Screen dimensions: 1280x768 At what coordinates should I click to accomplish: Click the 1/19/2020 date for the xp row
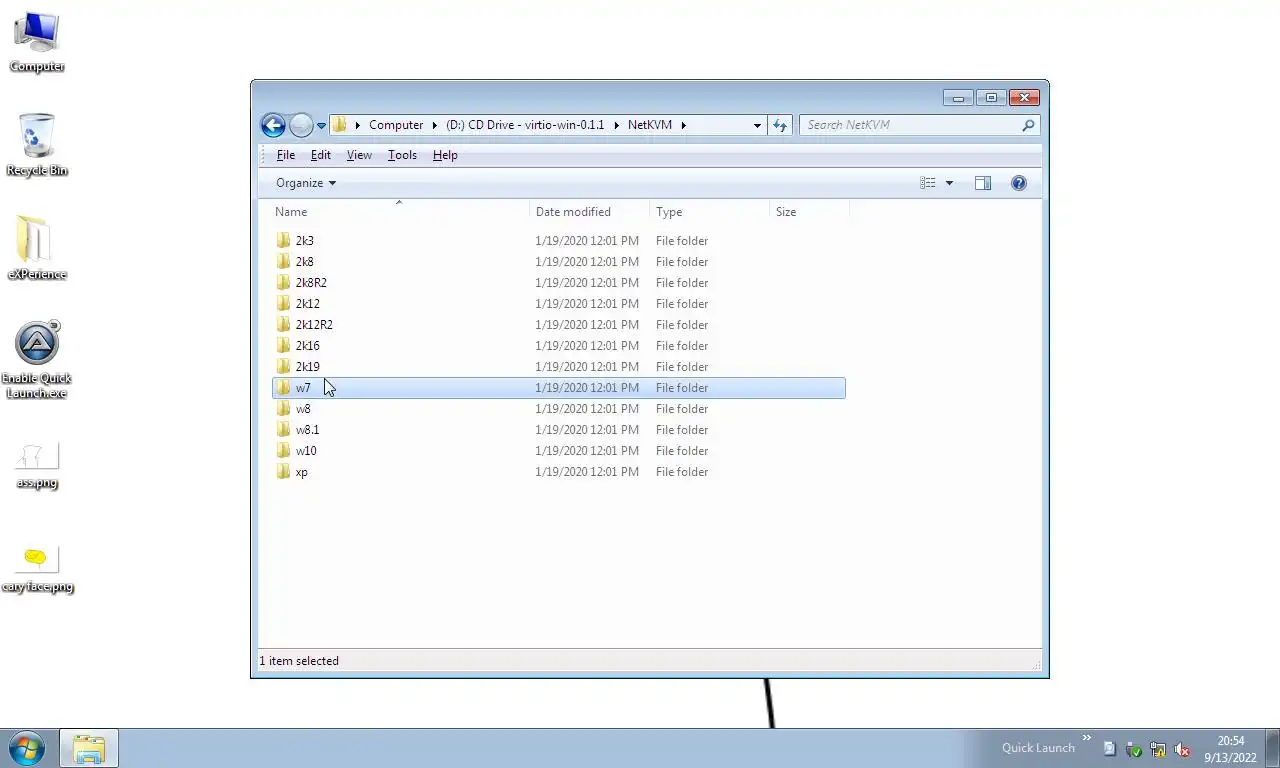[587, 472]
